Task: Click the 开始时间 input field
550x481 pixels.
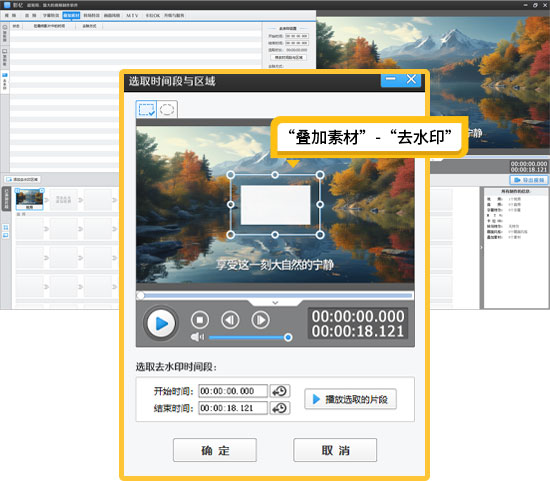Action: [x=233, y=391]
